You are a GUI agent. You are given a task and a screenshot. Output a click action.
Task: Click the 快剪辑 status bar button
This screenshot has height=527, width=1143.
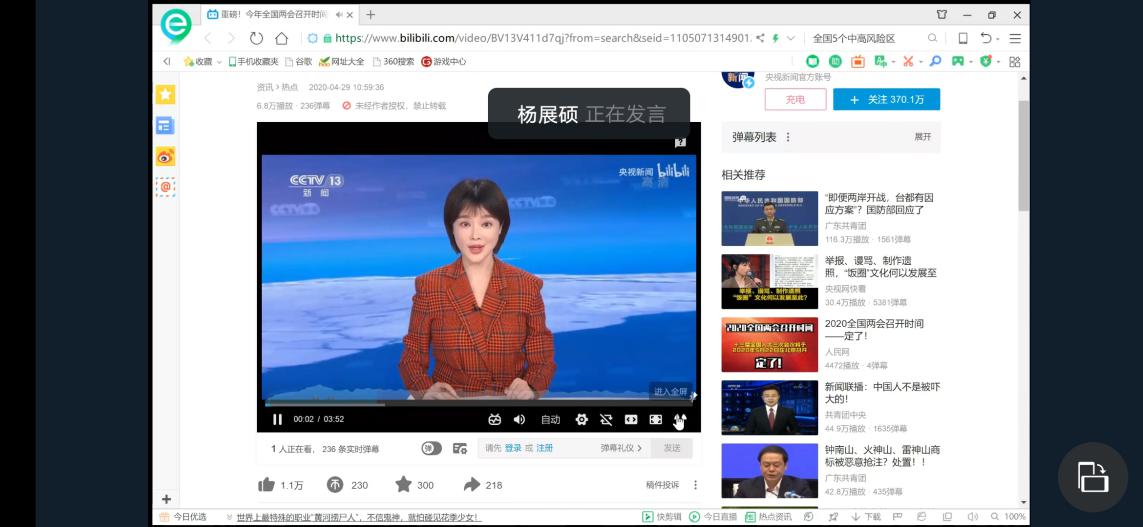[x=662, y=517]
